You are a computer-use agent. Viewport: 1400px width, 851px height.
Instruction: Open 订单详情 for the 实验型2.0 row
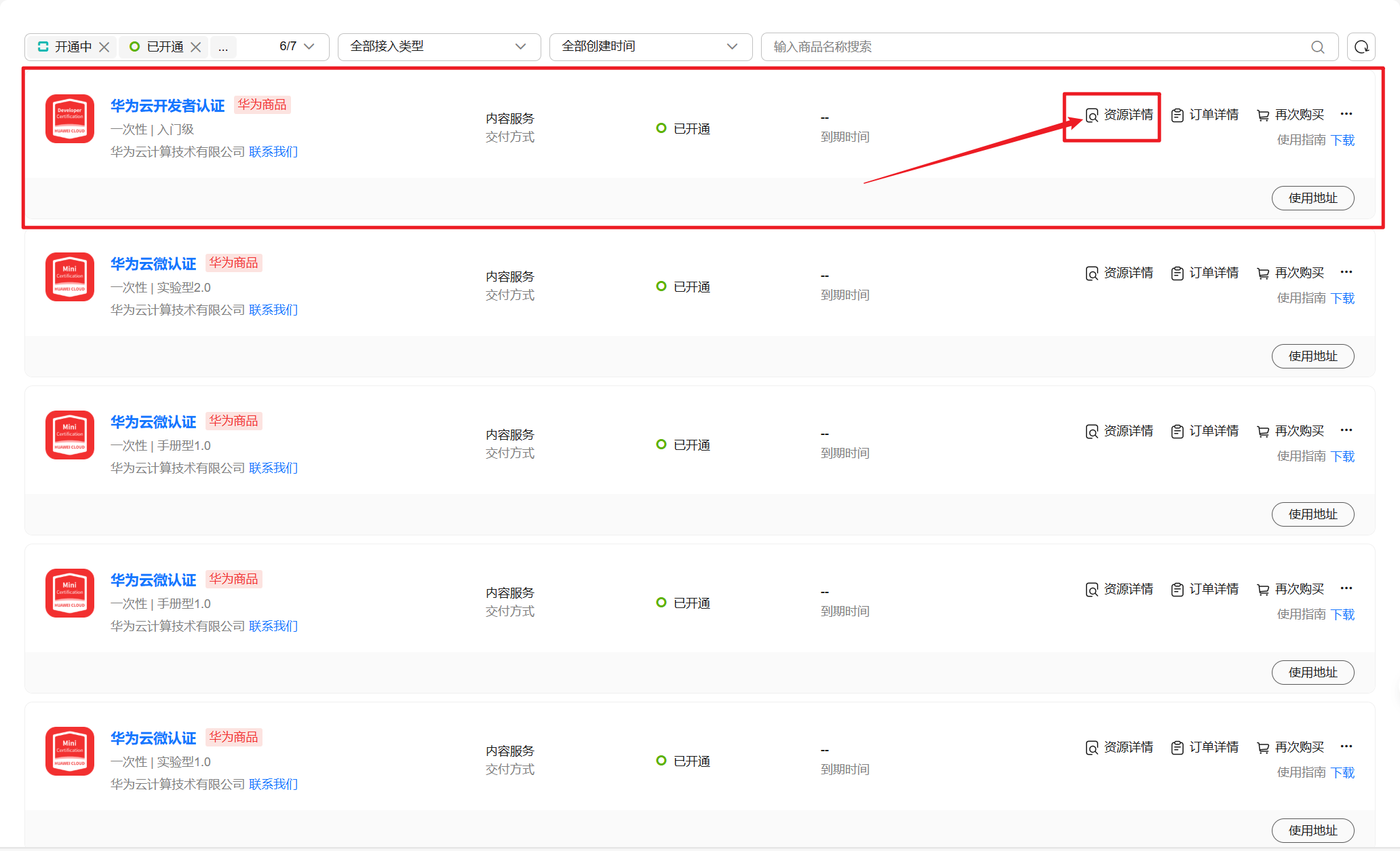click(1205, 273)
